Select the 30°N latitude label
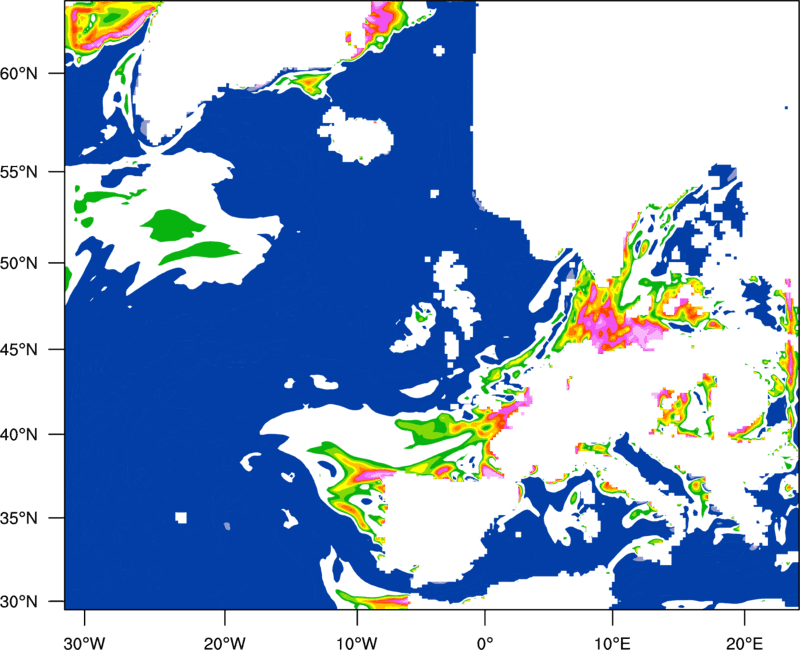 tap(19, 602)
